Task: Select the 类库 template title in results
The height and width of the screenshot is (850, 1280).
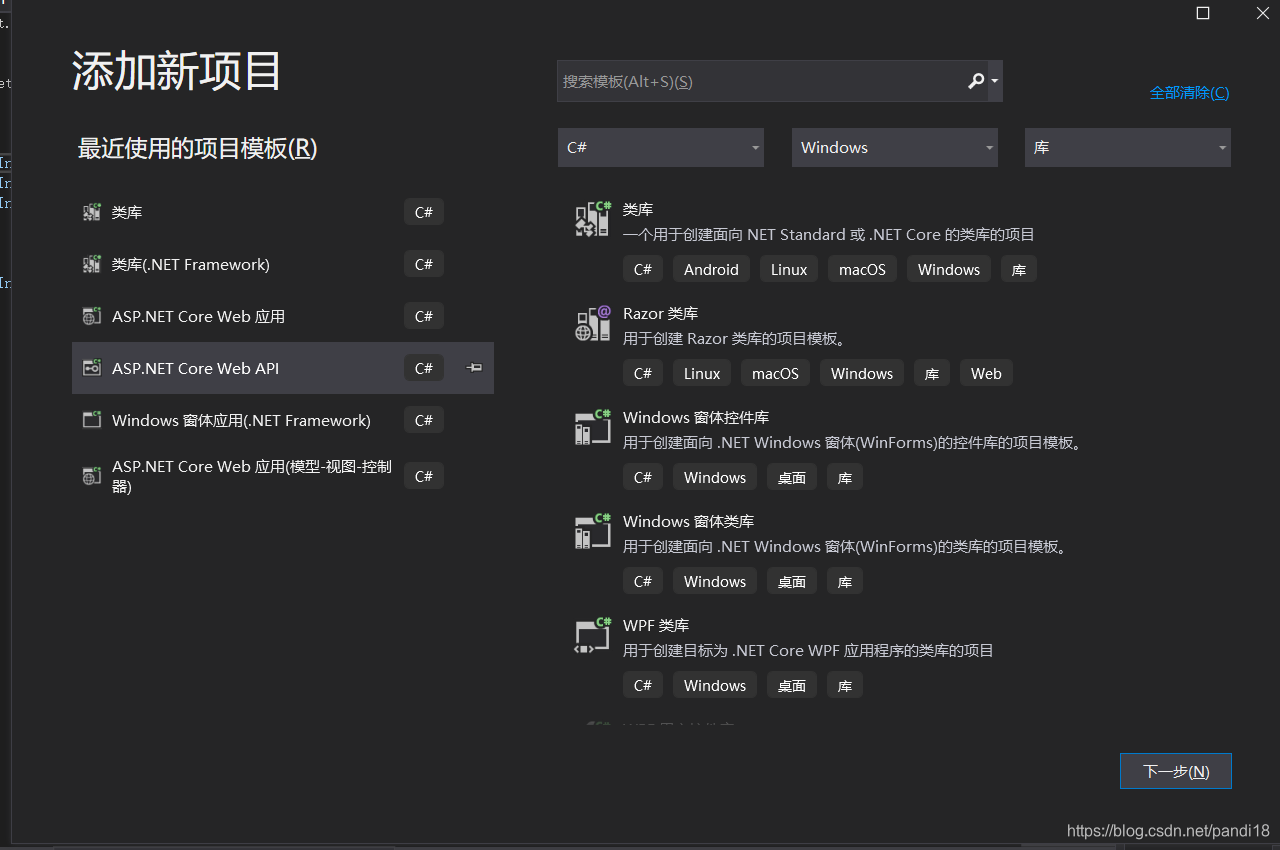Action: point(638,210)
